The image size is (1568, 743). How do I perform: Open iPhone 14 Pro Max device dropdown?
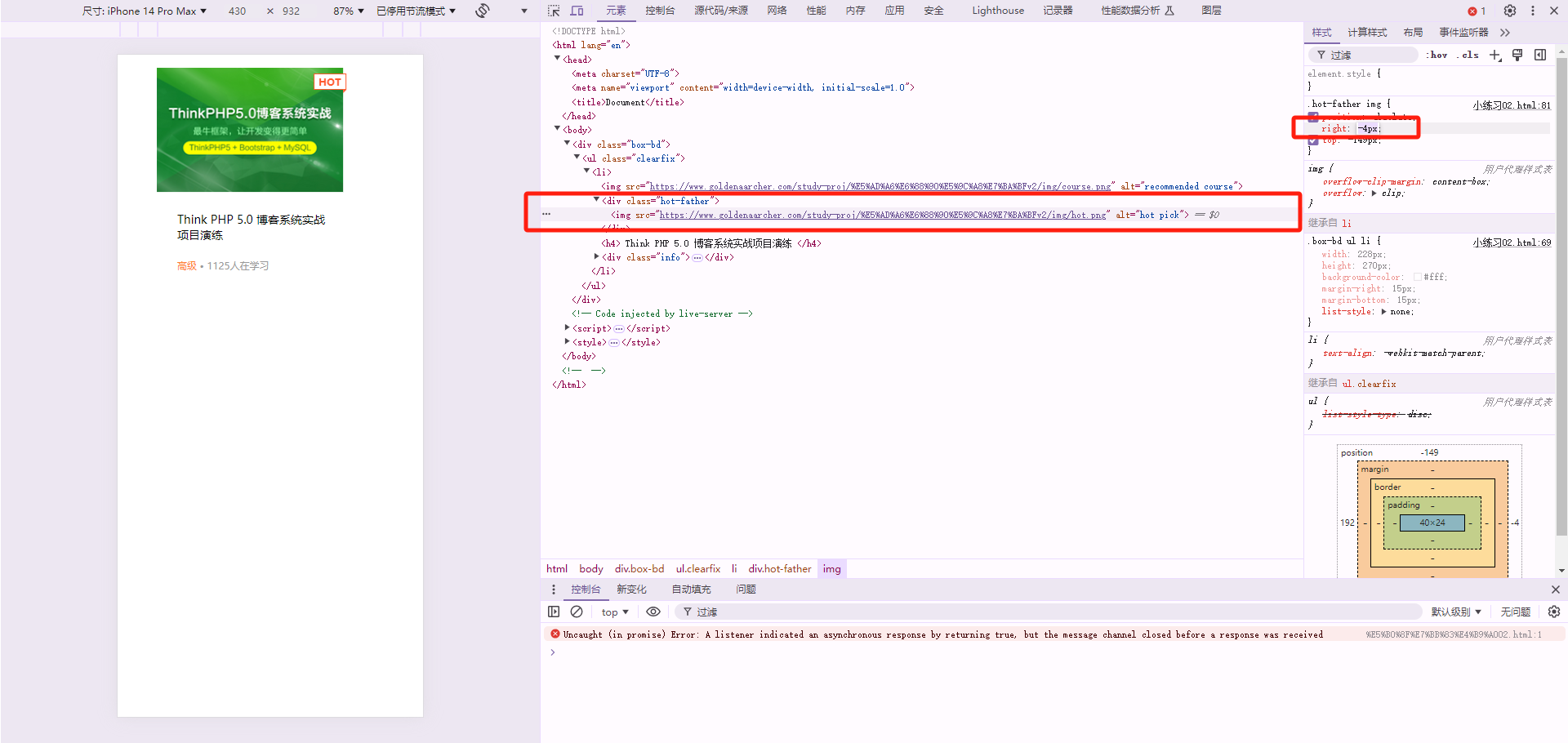pyautogui.click(x=145, y=11)
